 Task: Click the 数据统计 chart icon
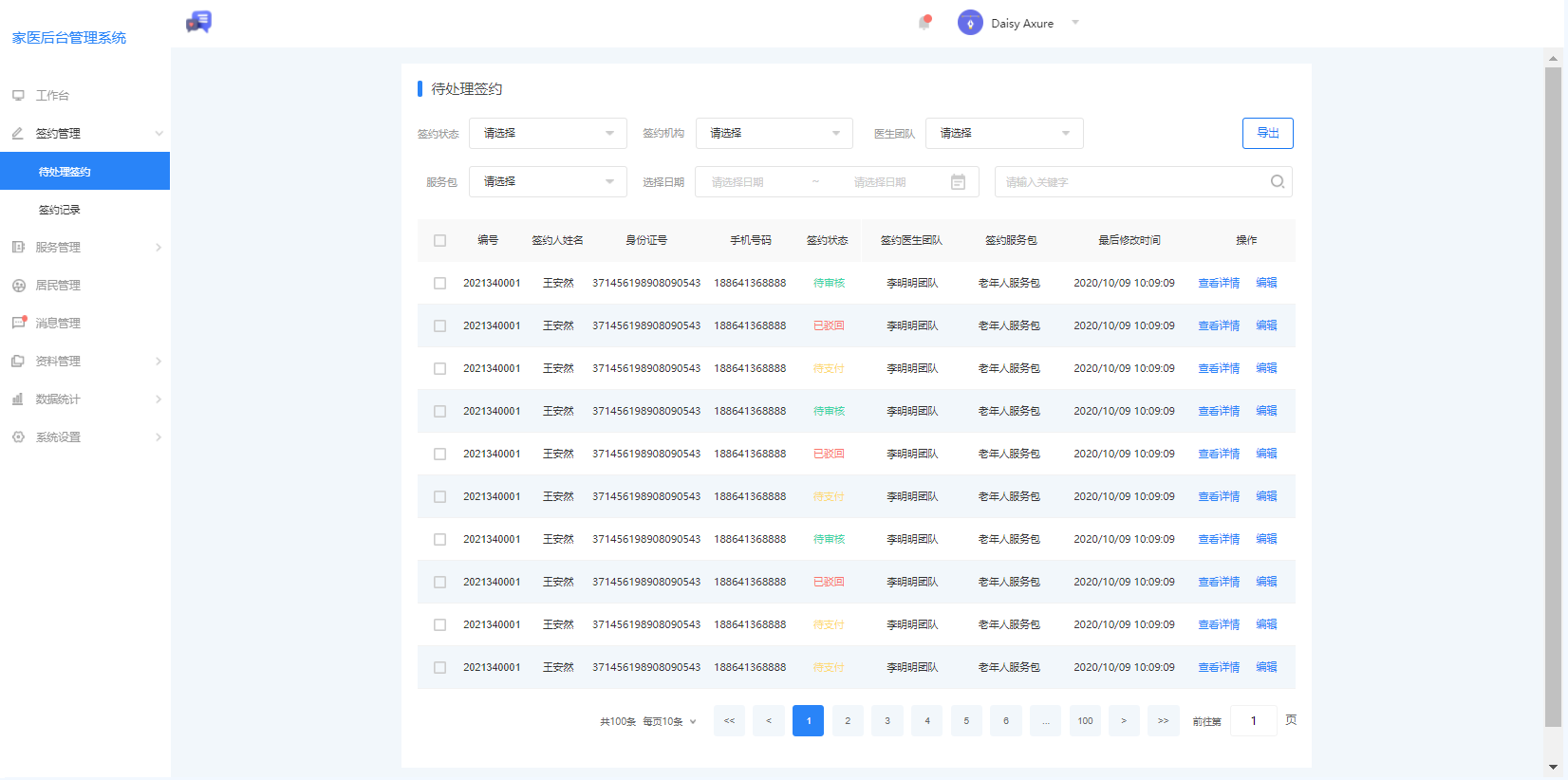[18, 399]
